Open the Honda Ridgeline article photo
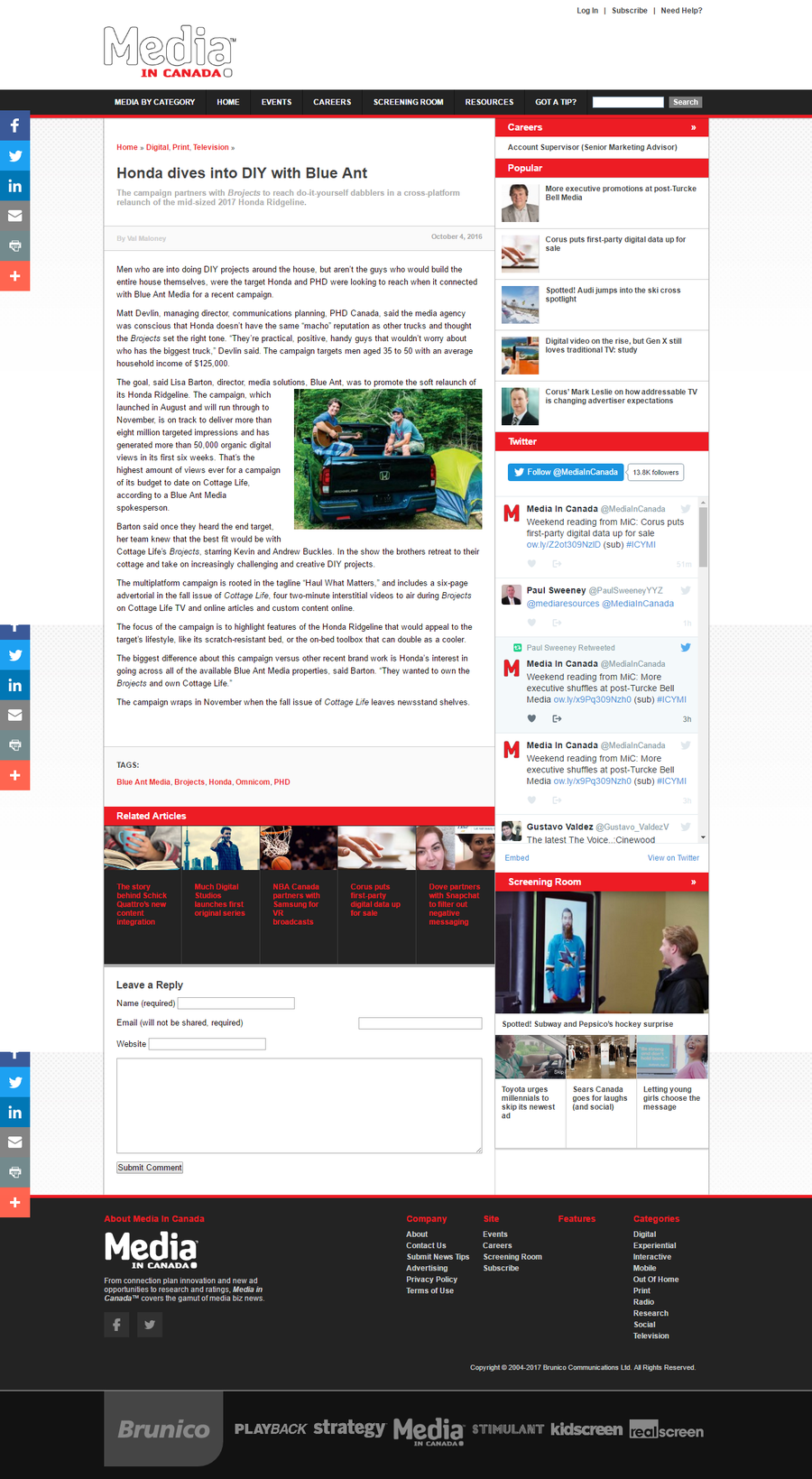 click(388, 458)
